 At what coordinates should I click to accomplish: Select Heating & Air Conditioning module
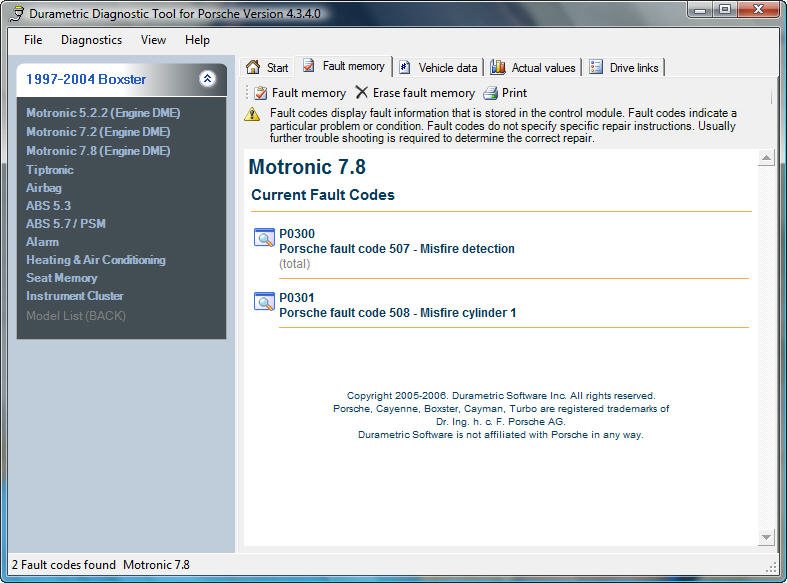pyautogui.click(x=95, y=260)
